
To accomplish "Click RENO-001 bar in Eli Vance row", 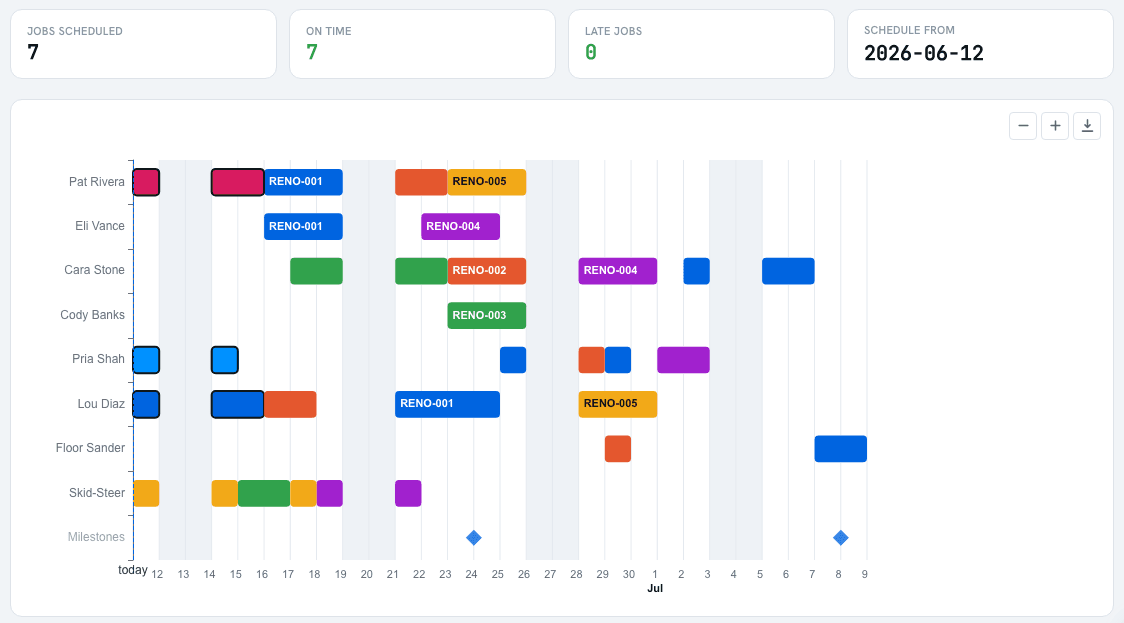I will (x=303, y=227).
